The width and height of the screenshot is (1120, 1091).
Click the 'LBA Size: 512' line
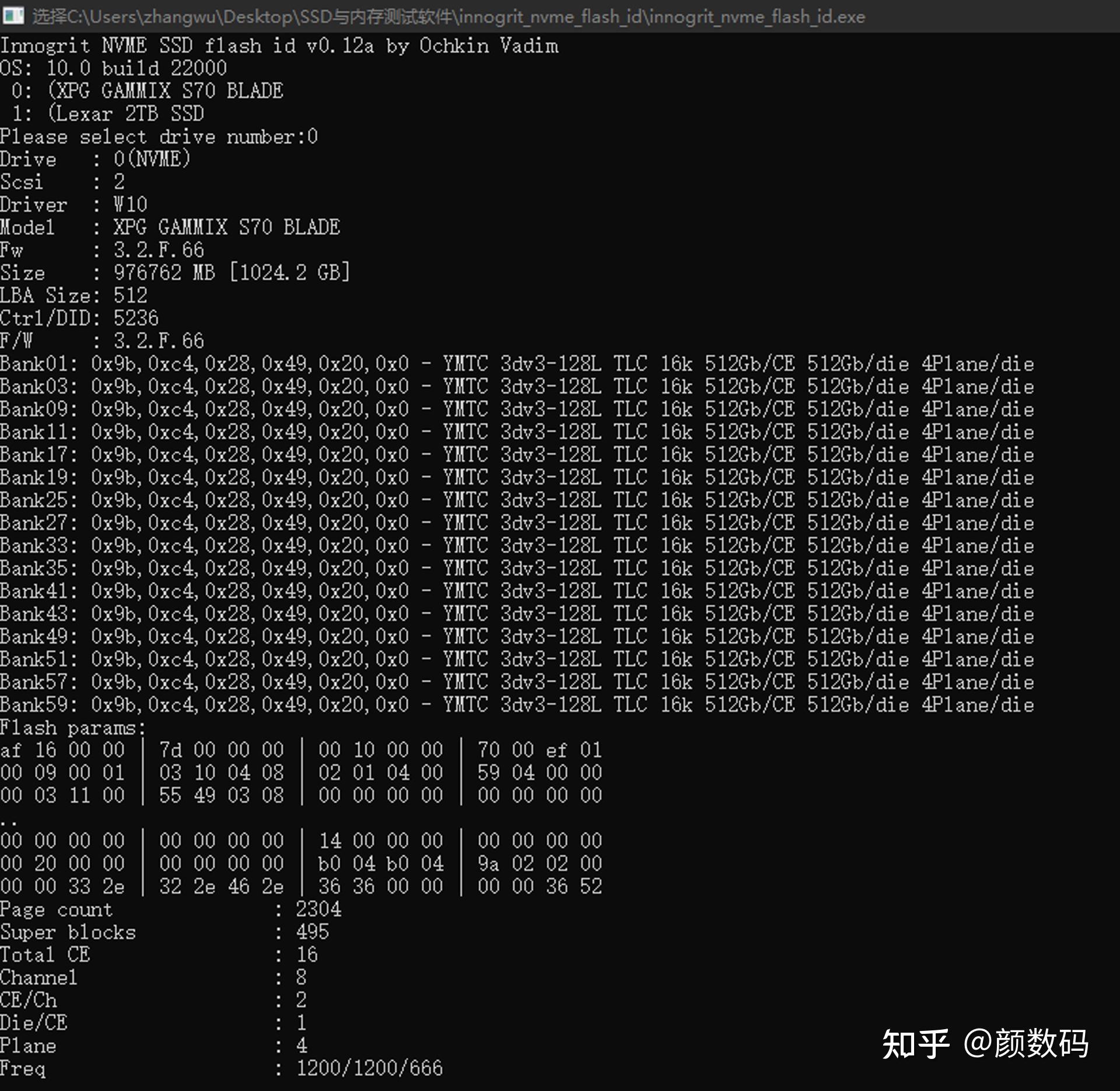73,296
